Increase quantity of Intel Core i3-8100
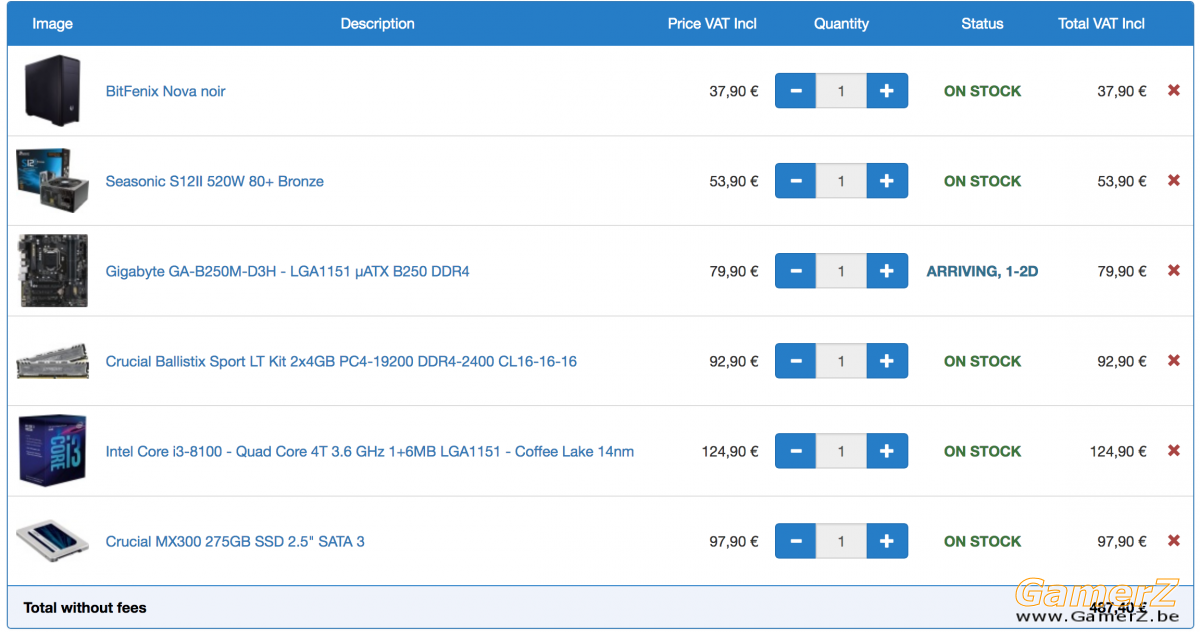Image resolution: width=1200 pixels, height=632 pixels. [x=887, y=451]
